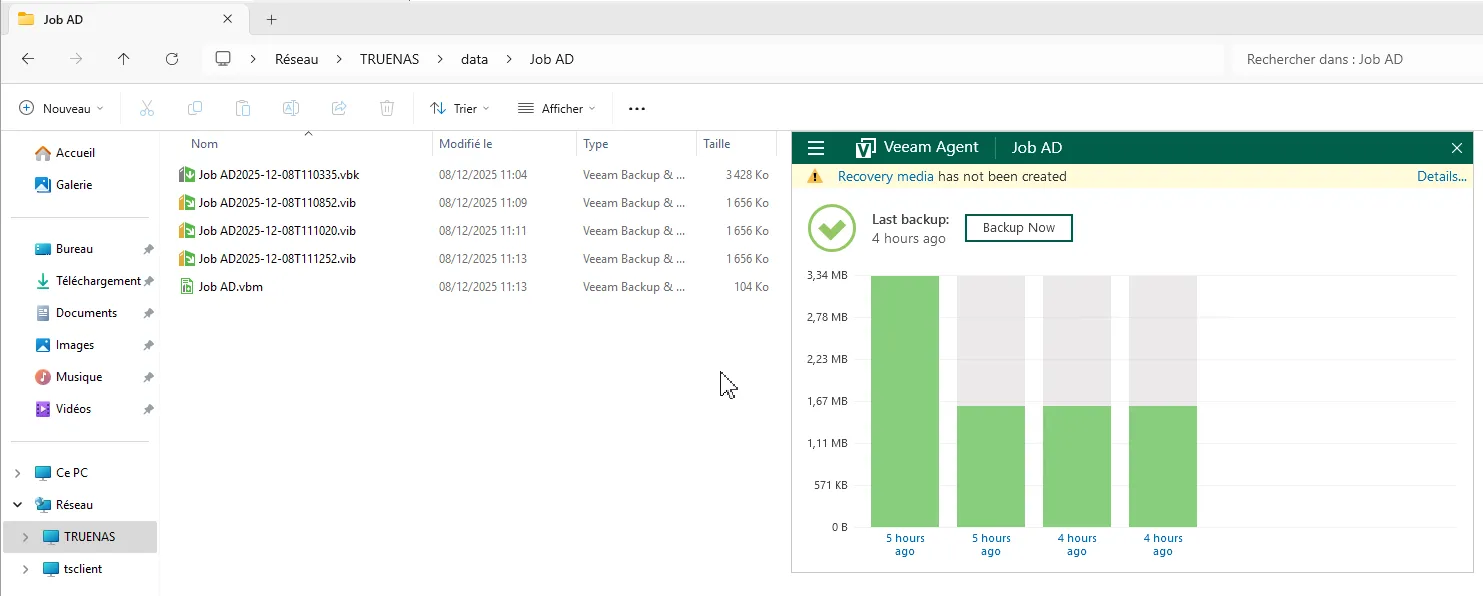
Task: Click the Up directory arrow
Action: [124, 59]
